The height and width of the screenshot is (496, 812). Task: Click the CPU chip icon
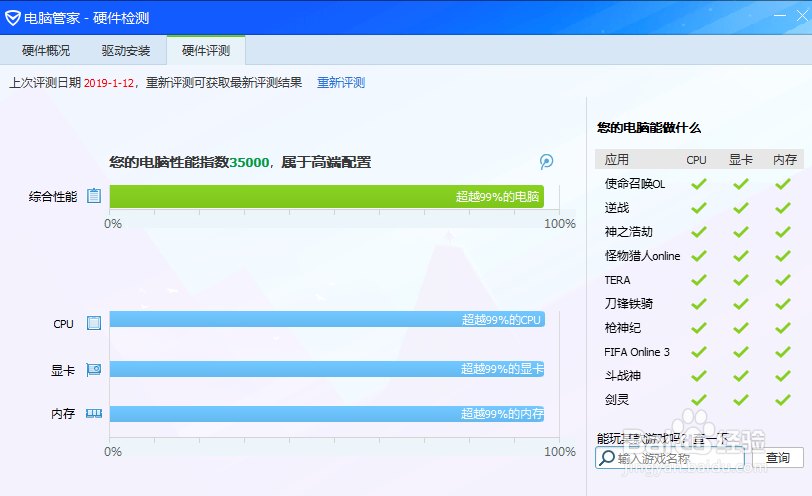click(94, 323)
